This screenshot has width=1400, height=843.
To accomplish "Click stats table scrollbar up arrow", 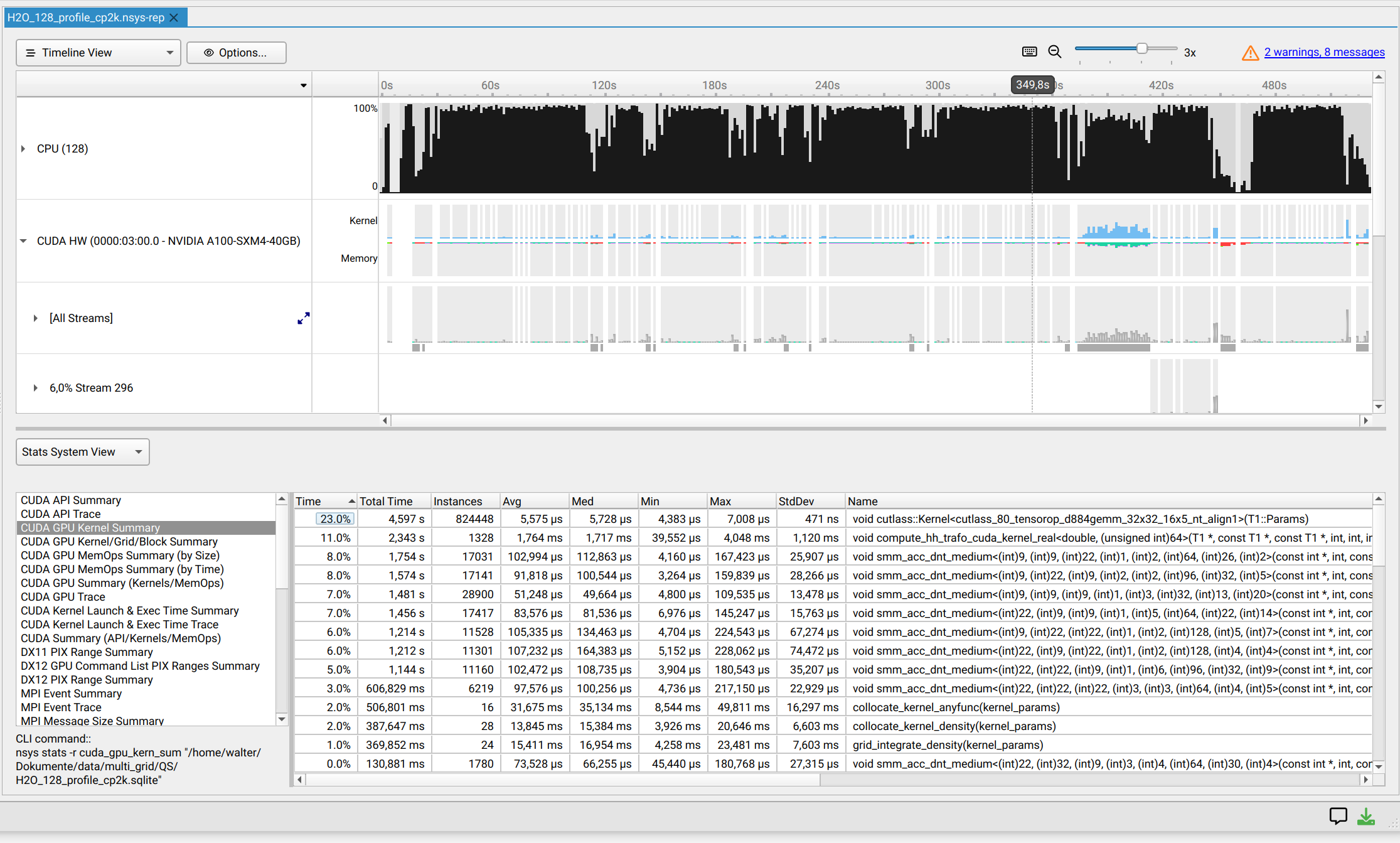I will pos(1379,499).
